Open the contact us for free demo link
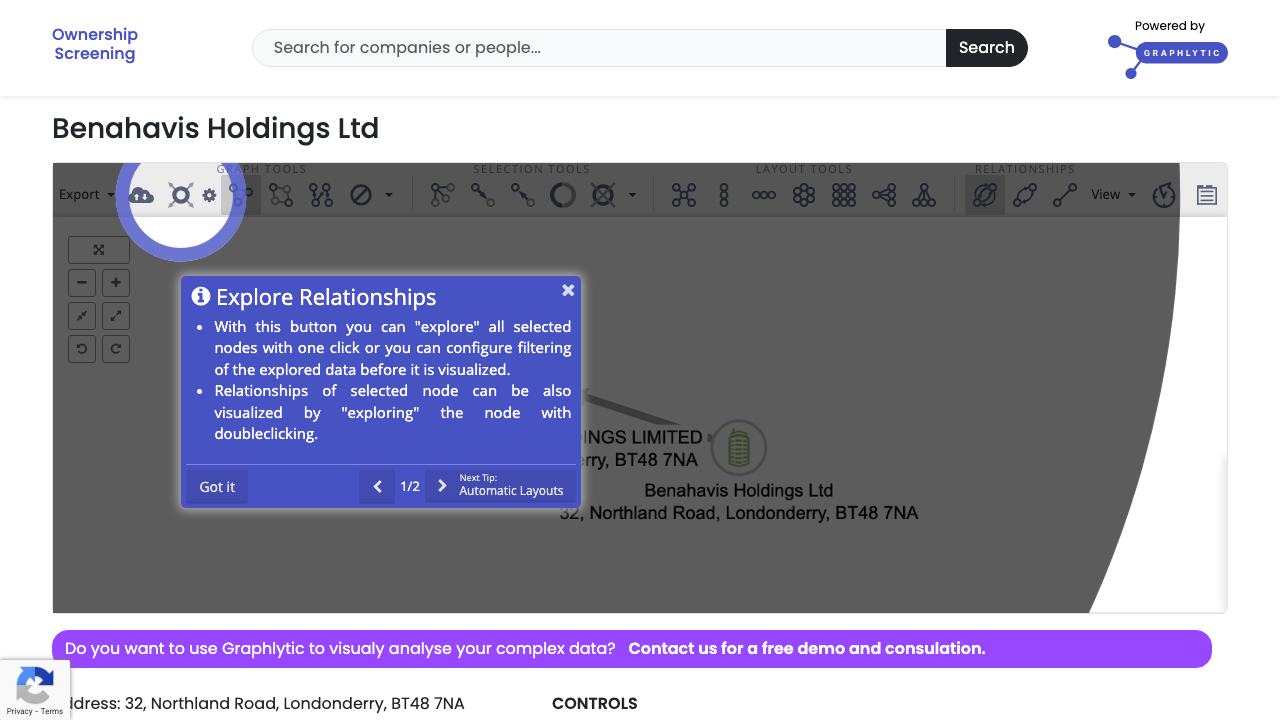The image size is (1280, 720). click(806, 648)
